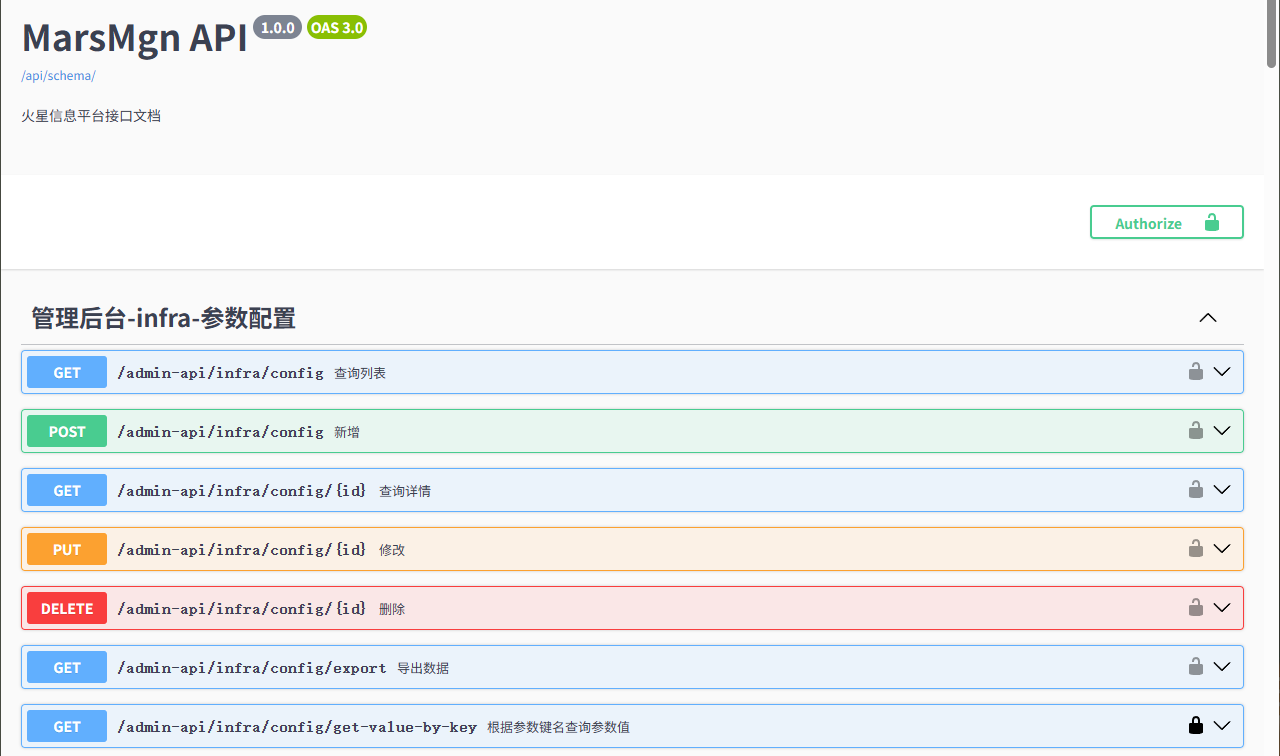Click lock icon on PUT config/{id} 修改 row

pos(1195,549)
